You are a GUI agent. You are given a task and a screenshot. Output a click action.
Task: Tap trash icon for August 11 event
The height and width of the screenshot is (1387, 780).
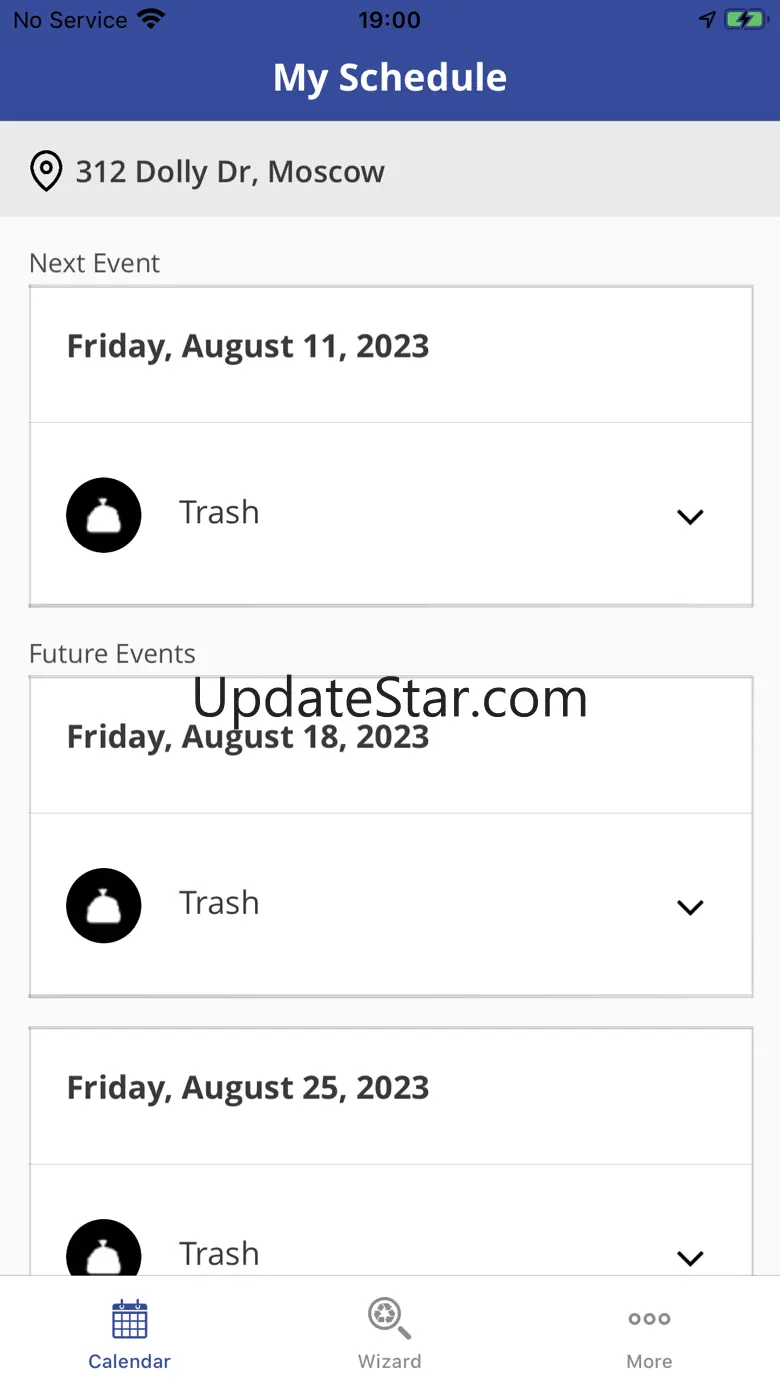(x=104, y=515)
